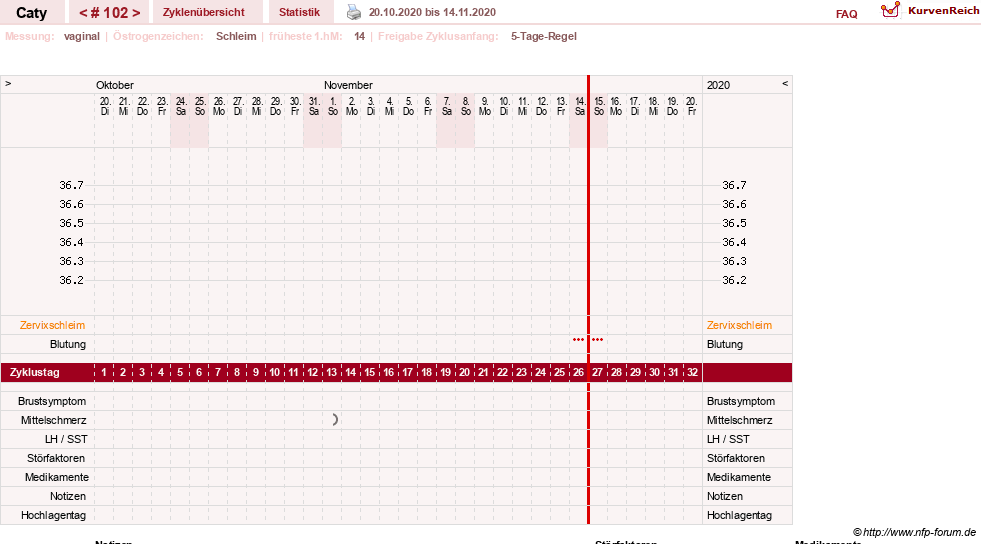Click the right orange Zervixschleim label

tap(740, 325)
